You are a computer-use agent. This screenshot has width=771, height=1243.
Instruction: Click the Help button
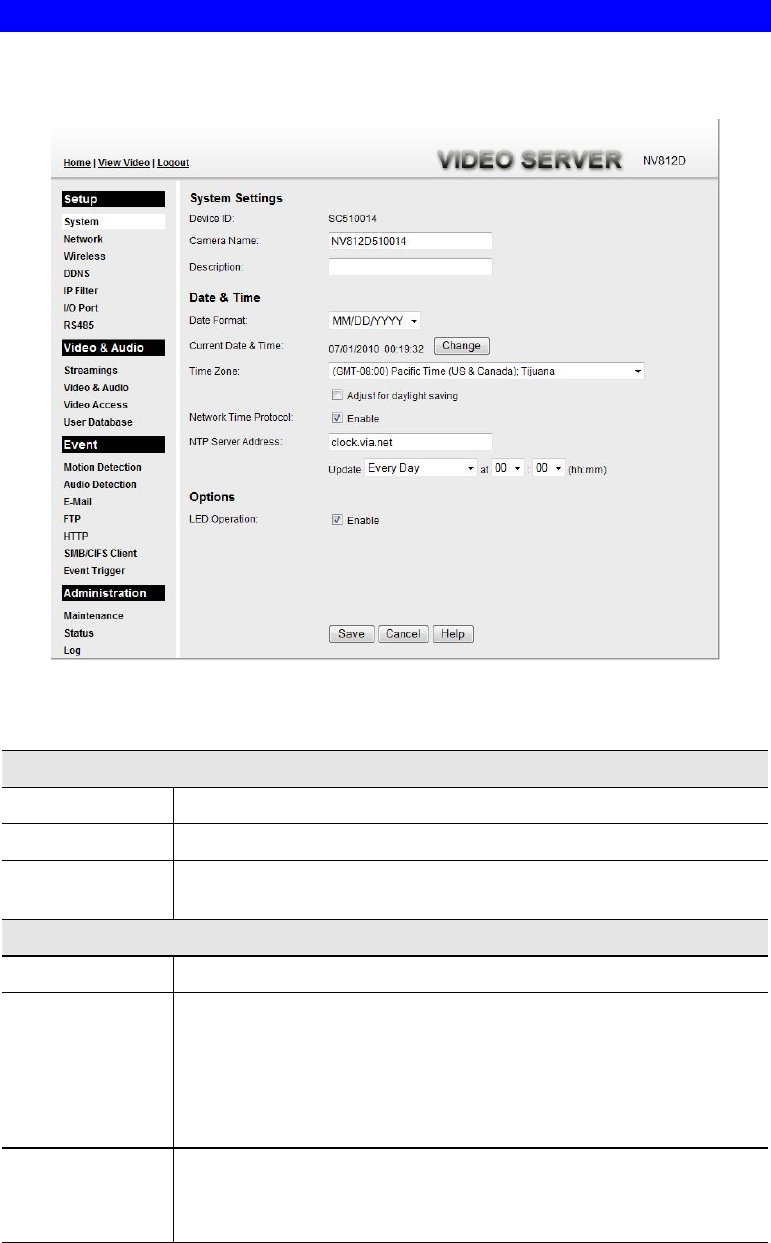453,634
